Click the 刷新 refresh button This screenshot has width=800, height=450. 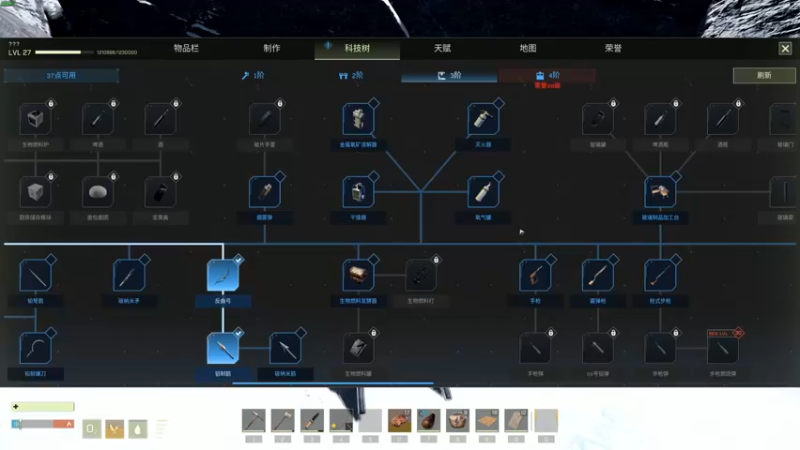(764, 76)
